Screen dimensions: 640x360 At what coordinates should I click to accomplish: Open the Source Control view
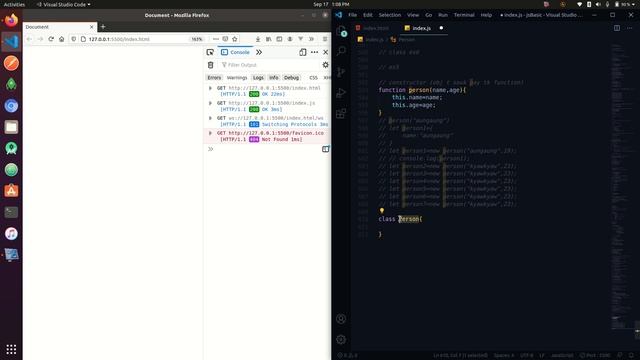tap(341, 72)
